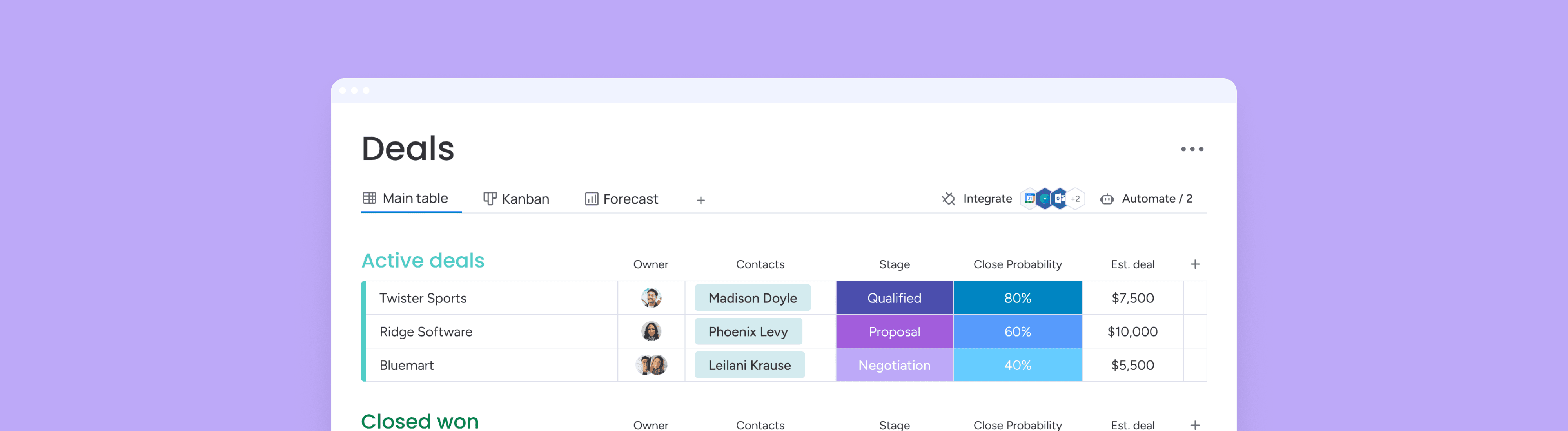Open the Bluemart owners avatar pair
This screenshot has height=431, width=1568.
[x=651, y=365]
